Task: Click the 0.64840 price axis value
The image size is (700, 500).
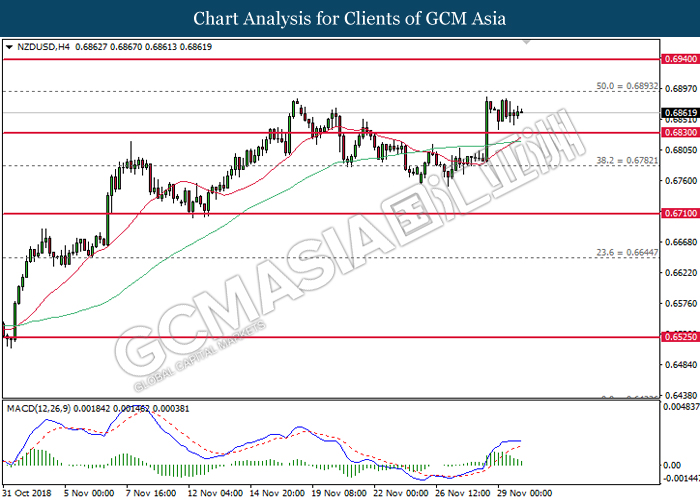Action: pos(680,365)
